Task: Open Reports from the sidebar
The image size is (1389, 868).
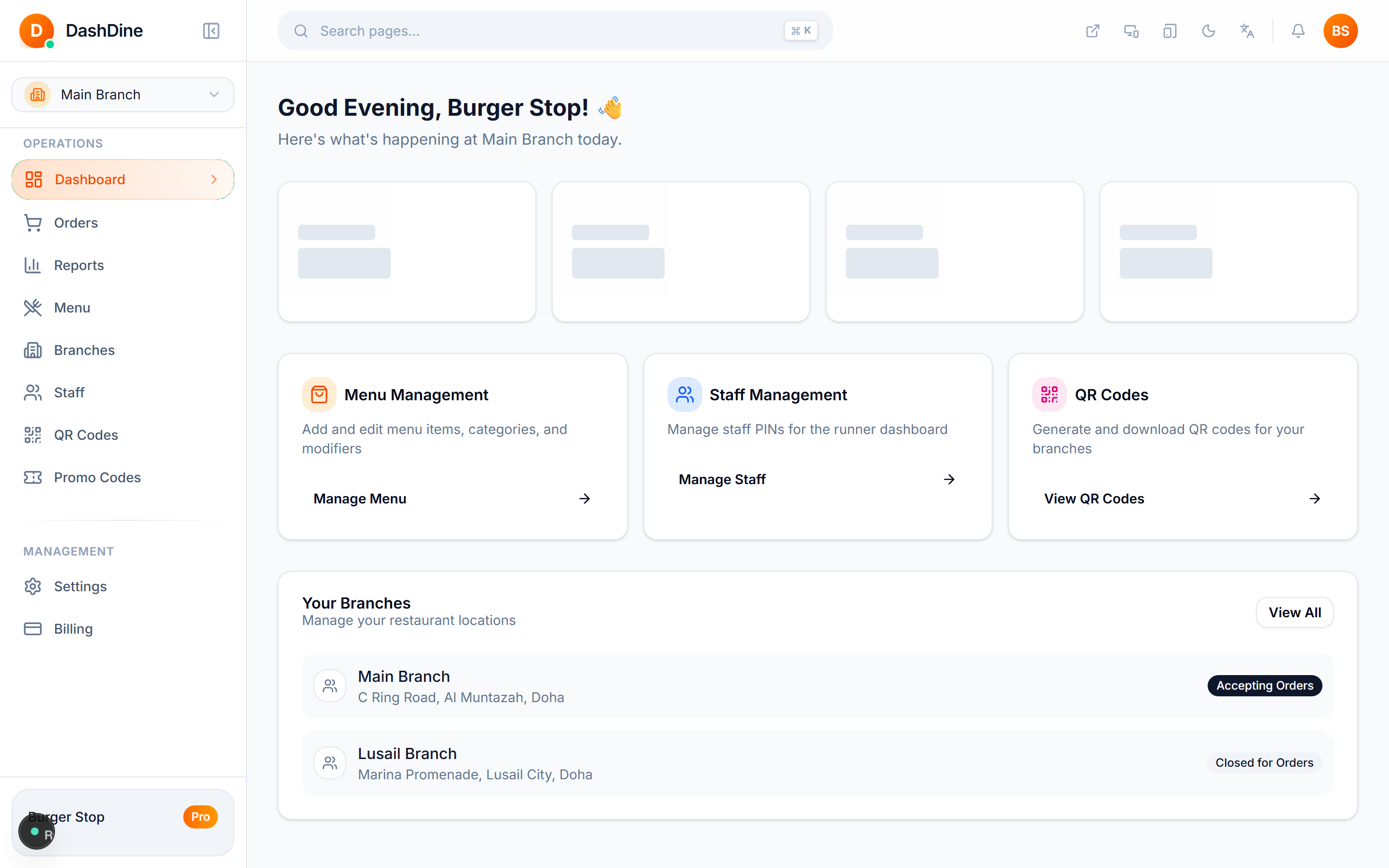Action: click(123, 265)
